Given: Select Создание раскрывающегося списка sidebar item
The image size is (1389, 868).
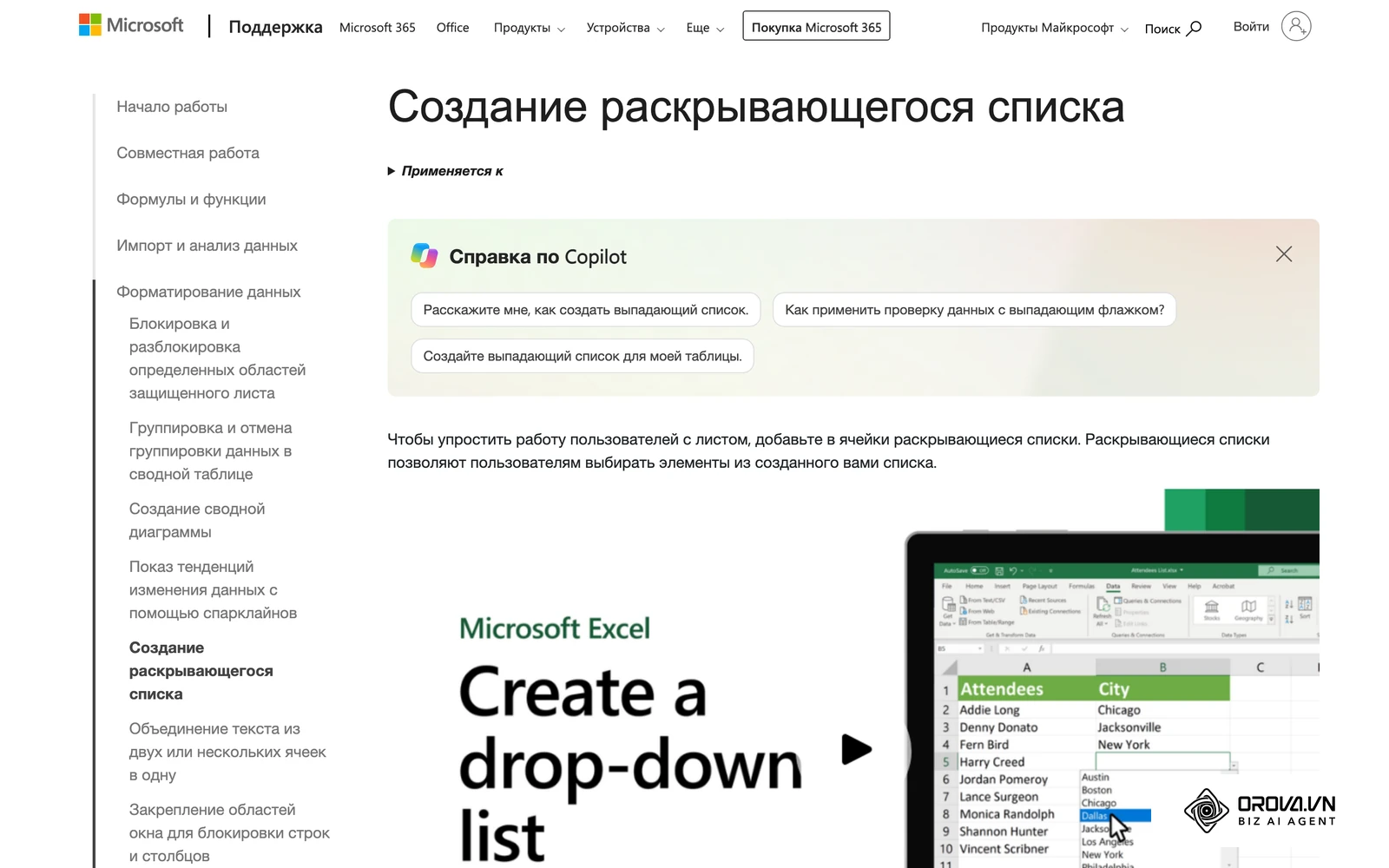Looking at the screenshot, I should 201,671.
